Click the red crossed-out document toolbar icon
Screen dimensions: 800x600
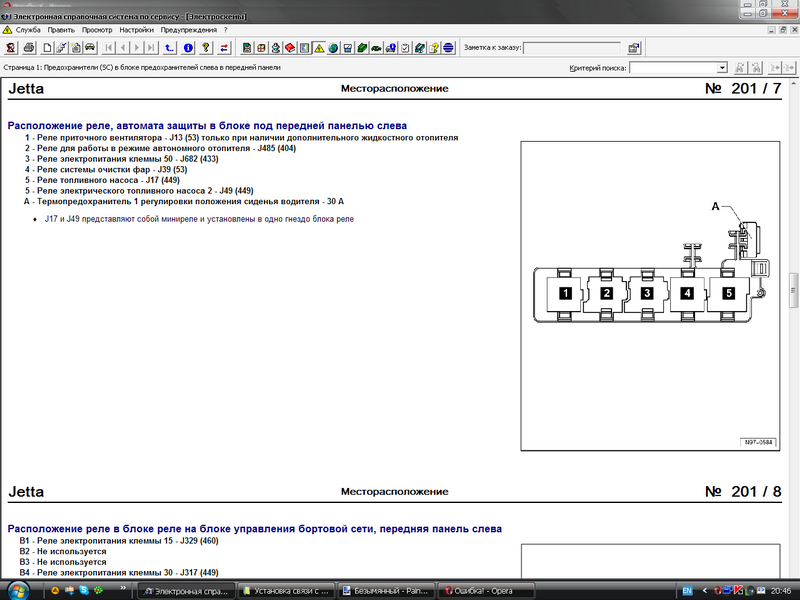(x=11, y=48)
